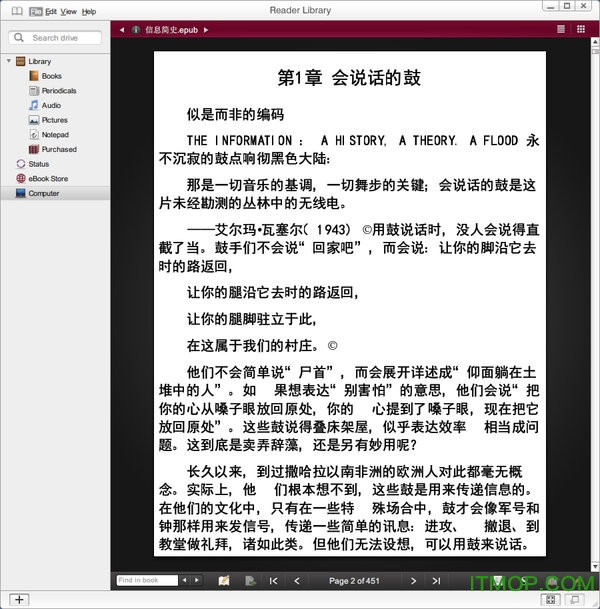Open Pictures in the sidebar

[x=55, y=120]
